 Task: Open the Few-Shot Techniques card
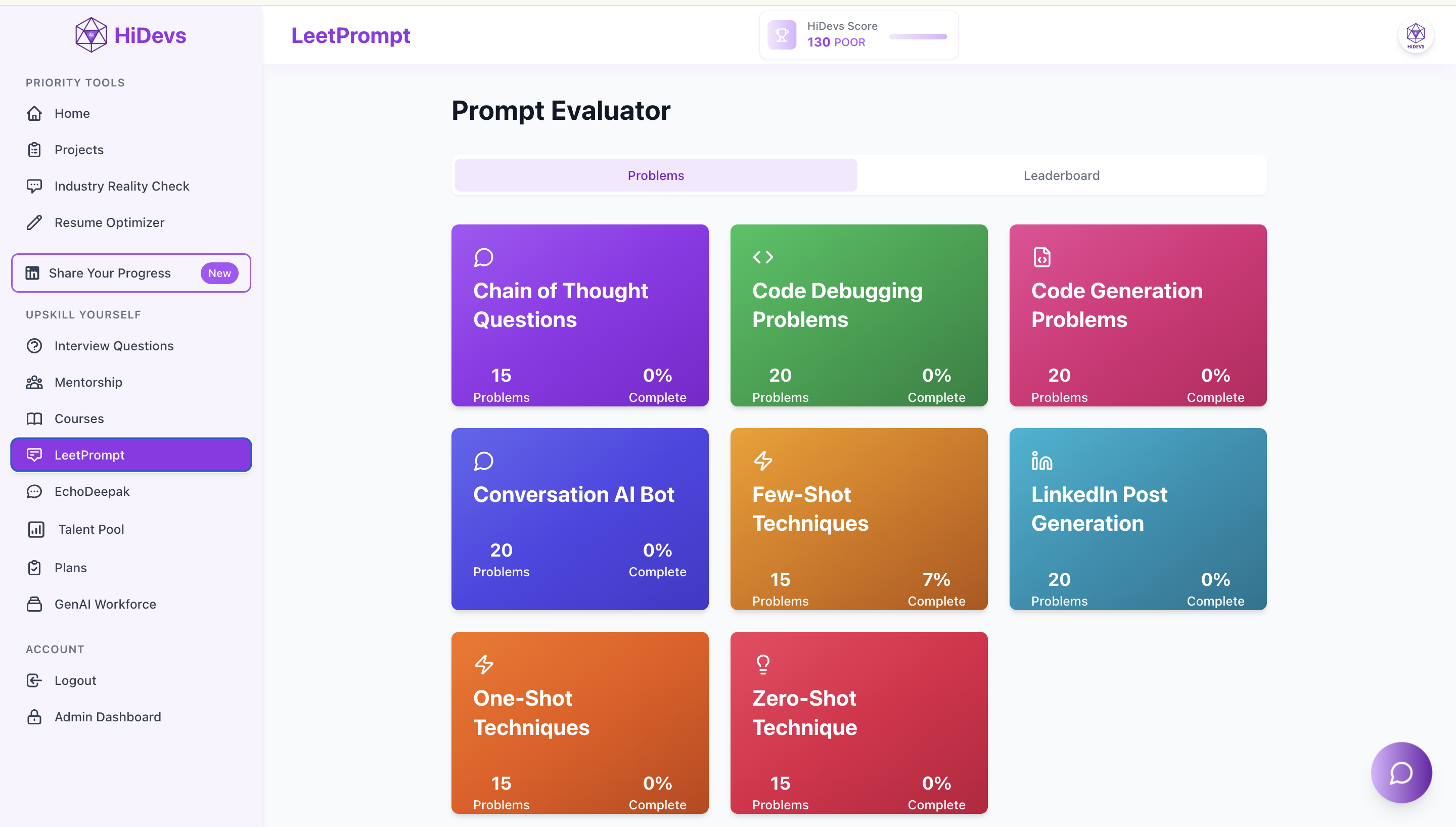tap(858, 519)
